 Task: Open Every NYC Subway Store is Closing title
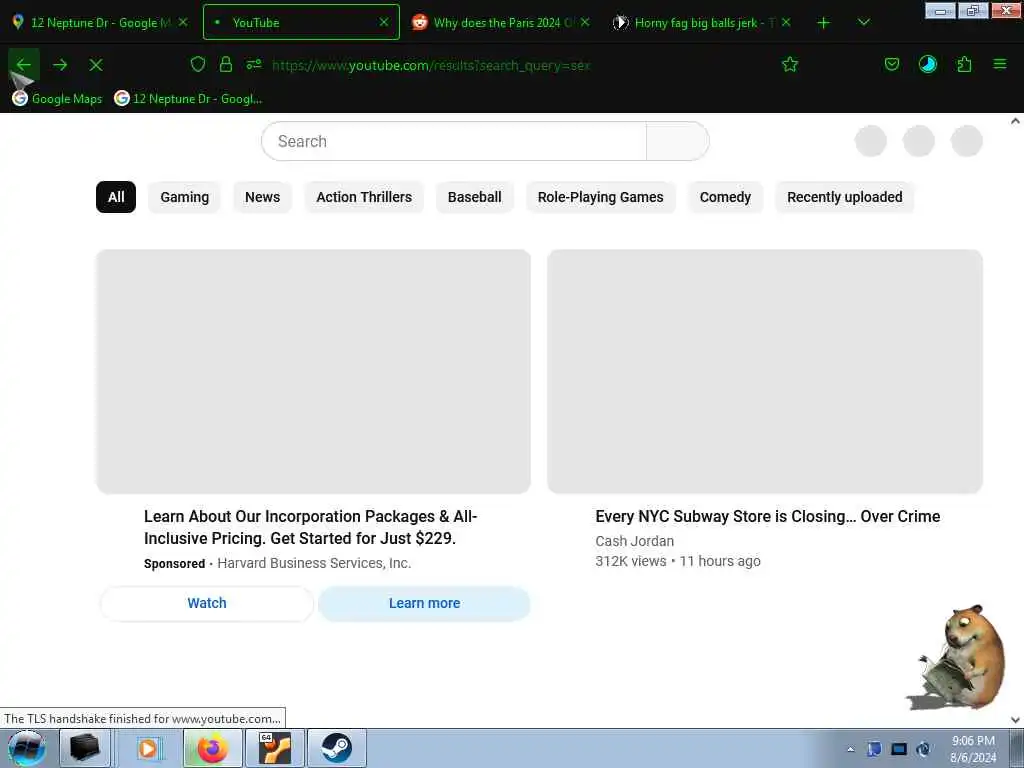(767, 517)
